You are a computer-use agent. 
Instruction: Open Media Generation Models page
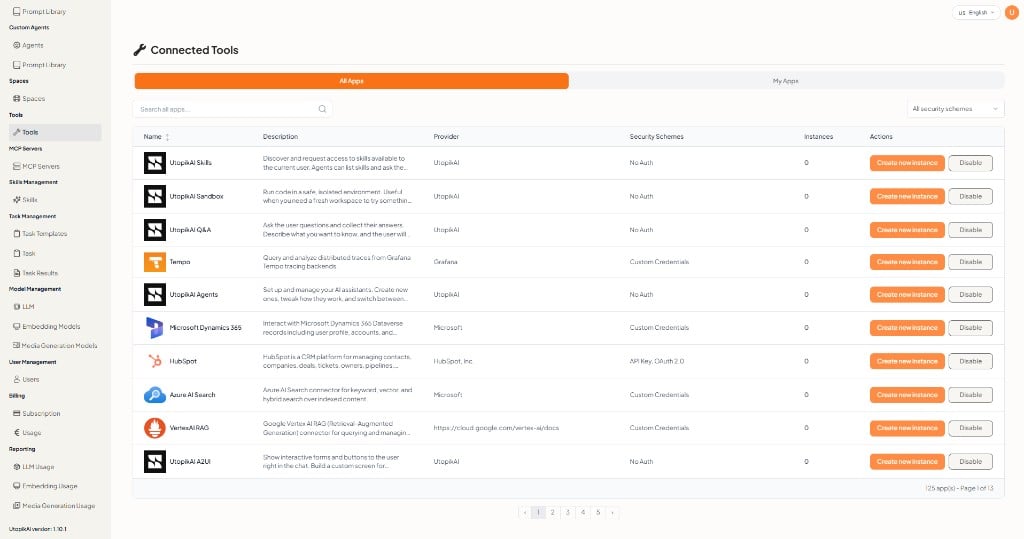(55, 346)
